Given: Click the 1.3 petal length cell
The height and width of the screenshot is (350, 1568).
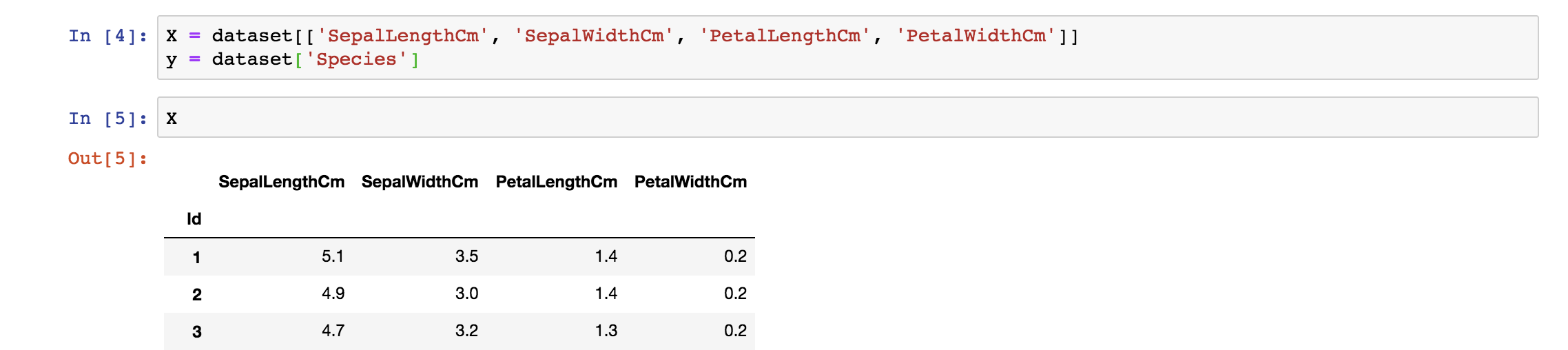Looking at the screenshot, I should pyautogui.click(x=606, y=331).
